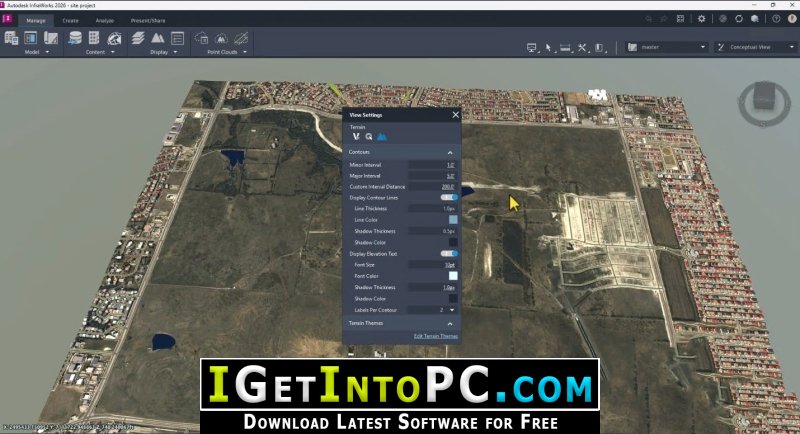
Task: Click the panel bookmark icon in utility bar
Action: pyautogui.click(x=599, y=47)
